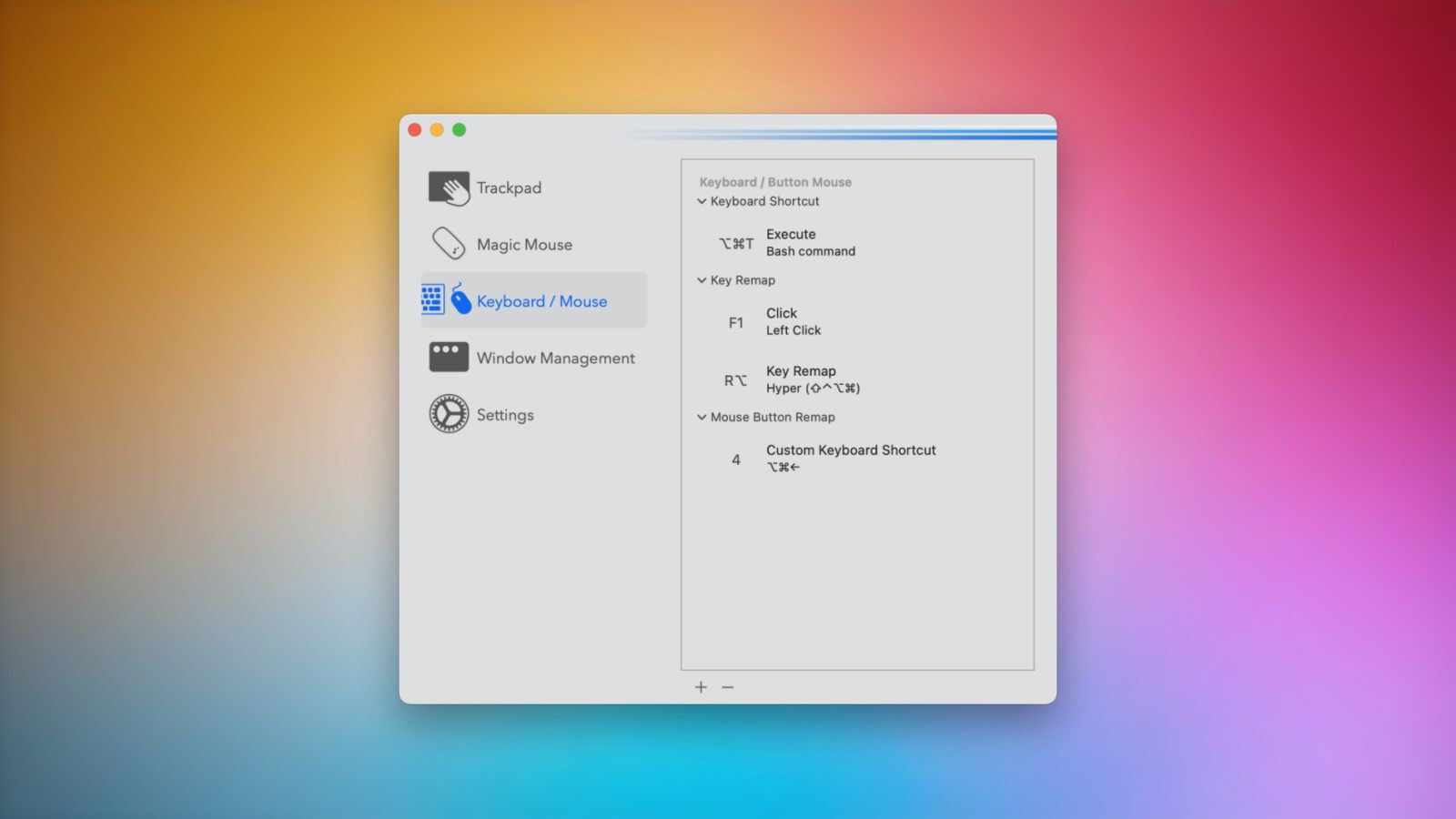Select the Execute Bash command row
Screen dimensions: 1456x819
click(x=857, y=243)
